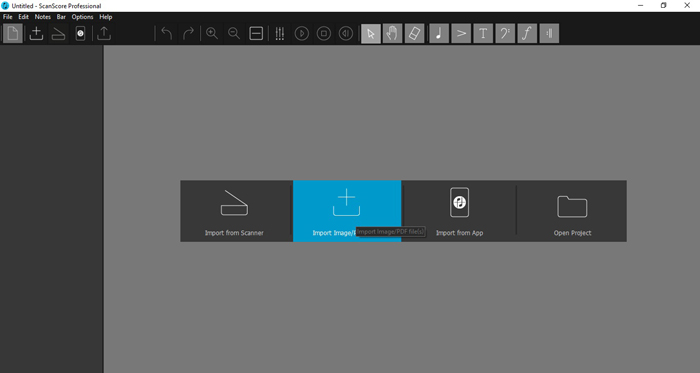Select the Accent articulation tool
This screenshot has height=373, width=700.
461,33
